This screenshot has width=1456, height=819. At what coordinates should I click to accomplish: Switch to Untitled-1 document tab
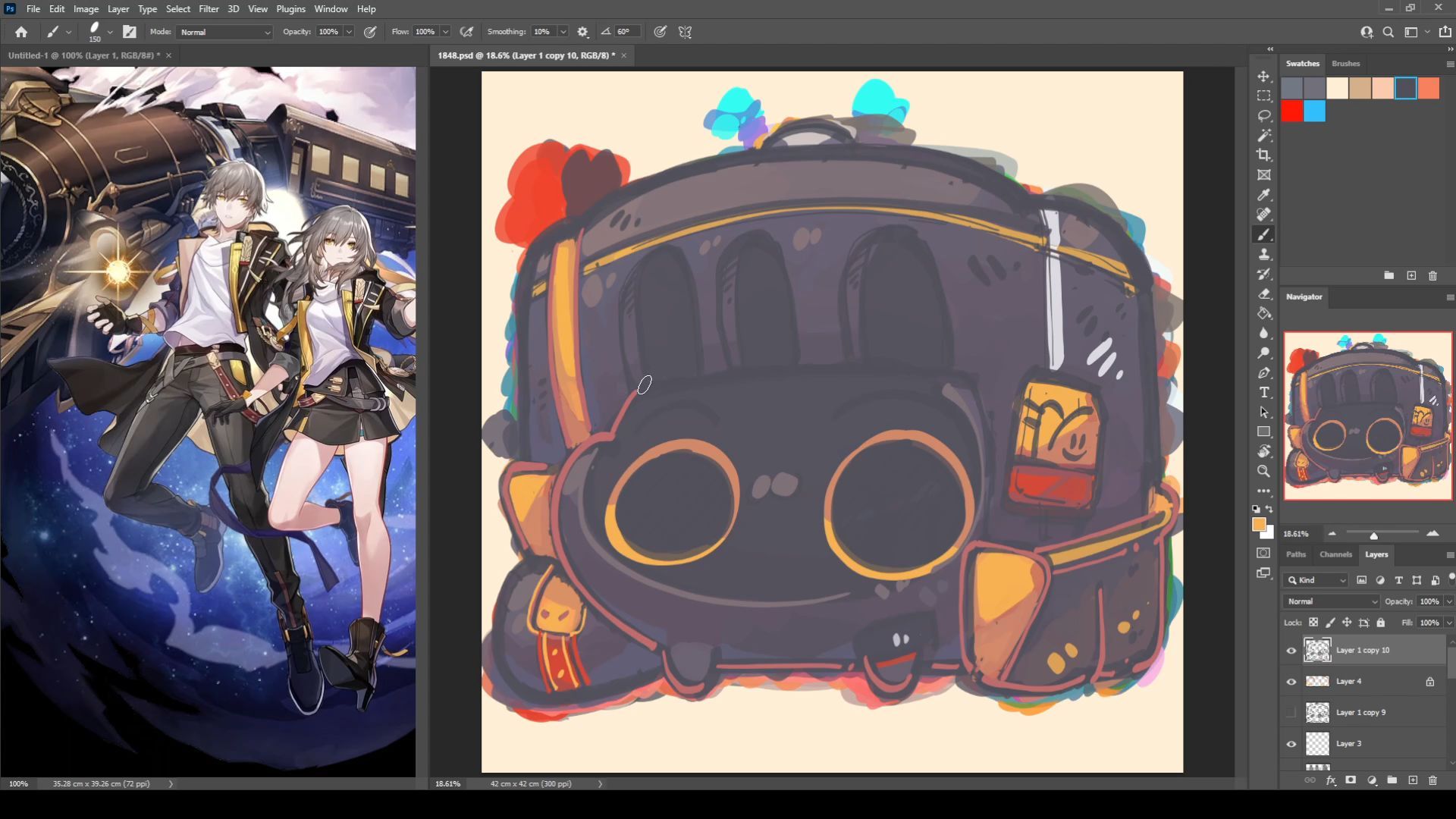tap(84, 55)
